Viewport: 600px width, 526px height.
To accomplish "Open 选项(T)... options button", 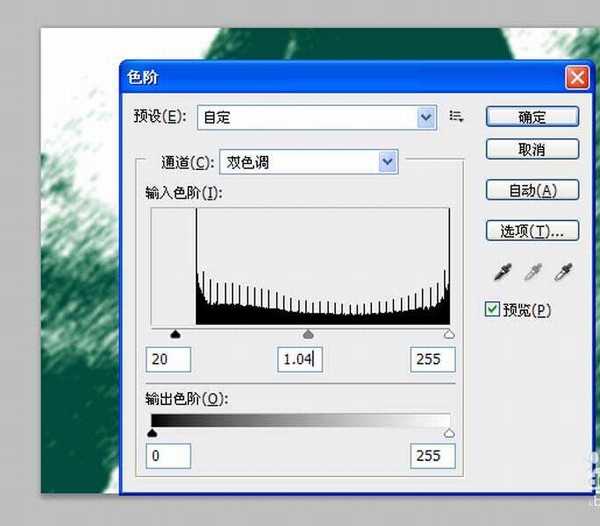I will pos(532,231).
